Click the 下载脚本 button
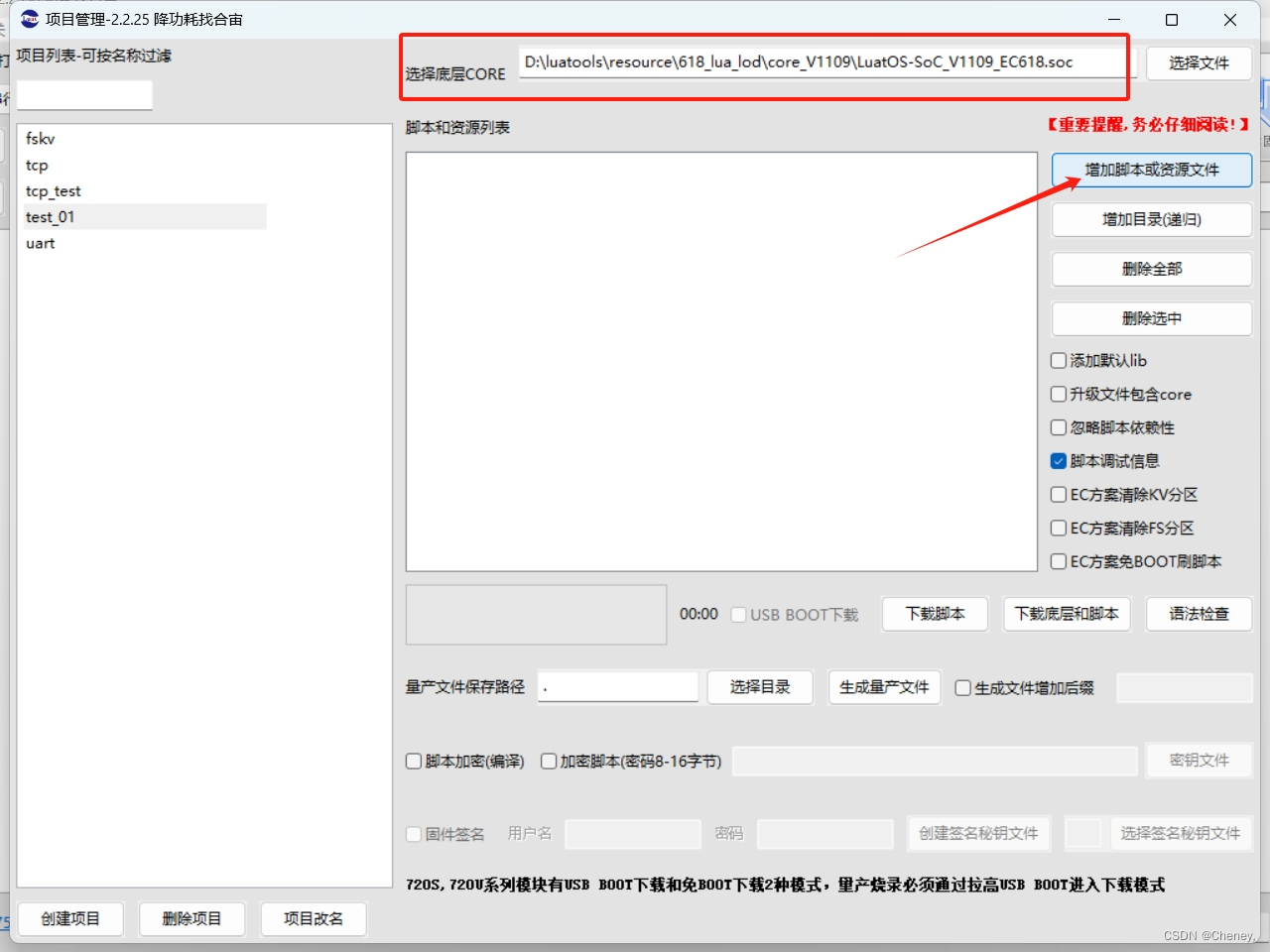Screen dimensions: 1270x952 pos(935,614)
